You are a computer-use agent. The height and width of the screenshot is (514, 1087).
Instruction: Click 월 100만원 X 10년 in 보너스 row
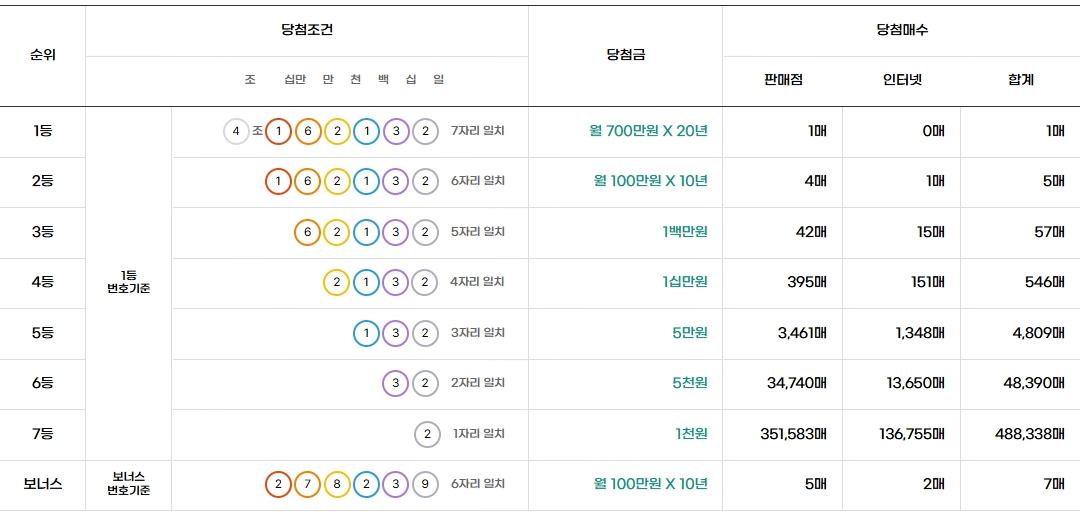pyautogui.click(x=651, y=484)
